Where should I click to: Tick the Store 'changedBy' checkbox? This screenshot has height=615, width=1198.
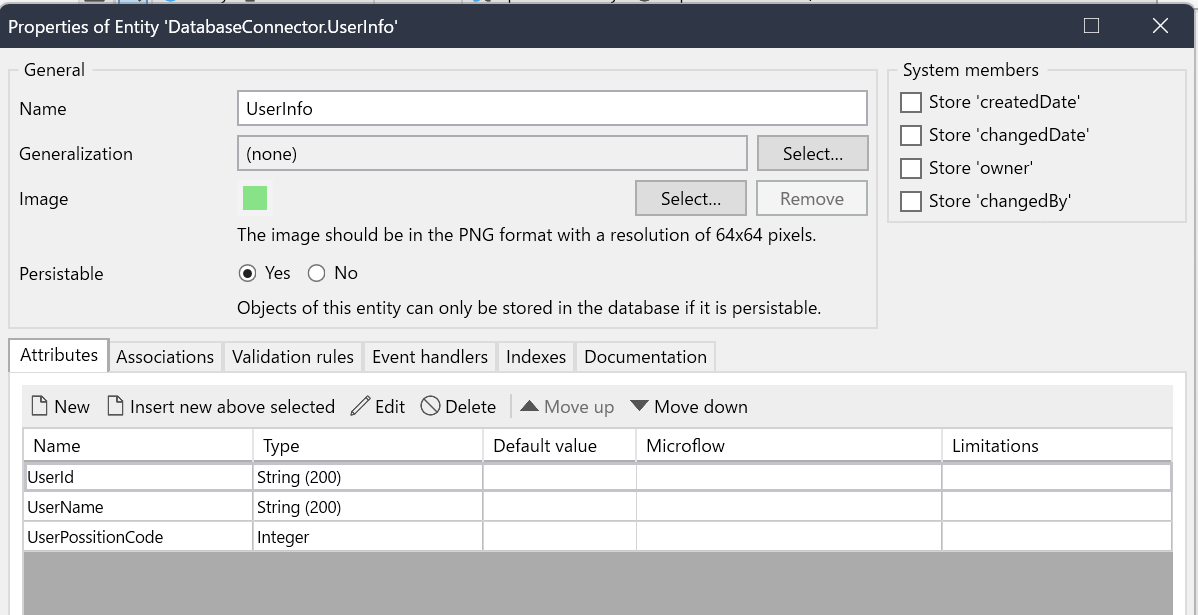[911, 201]
